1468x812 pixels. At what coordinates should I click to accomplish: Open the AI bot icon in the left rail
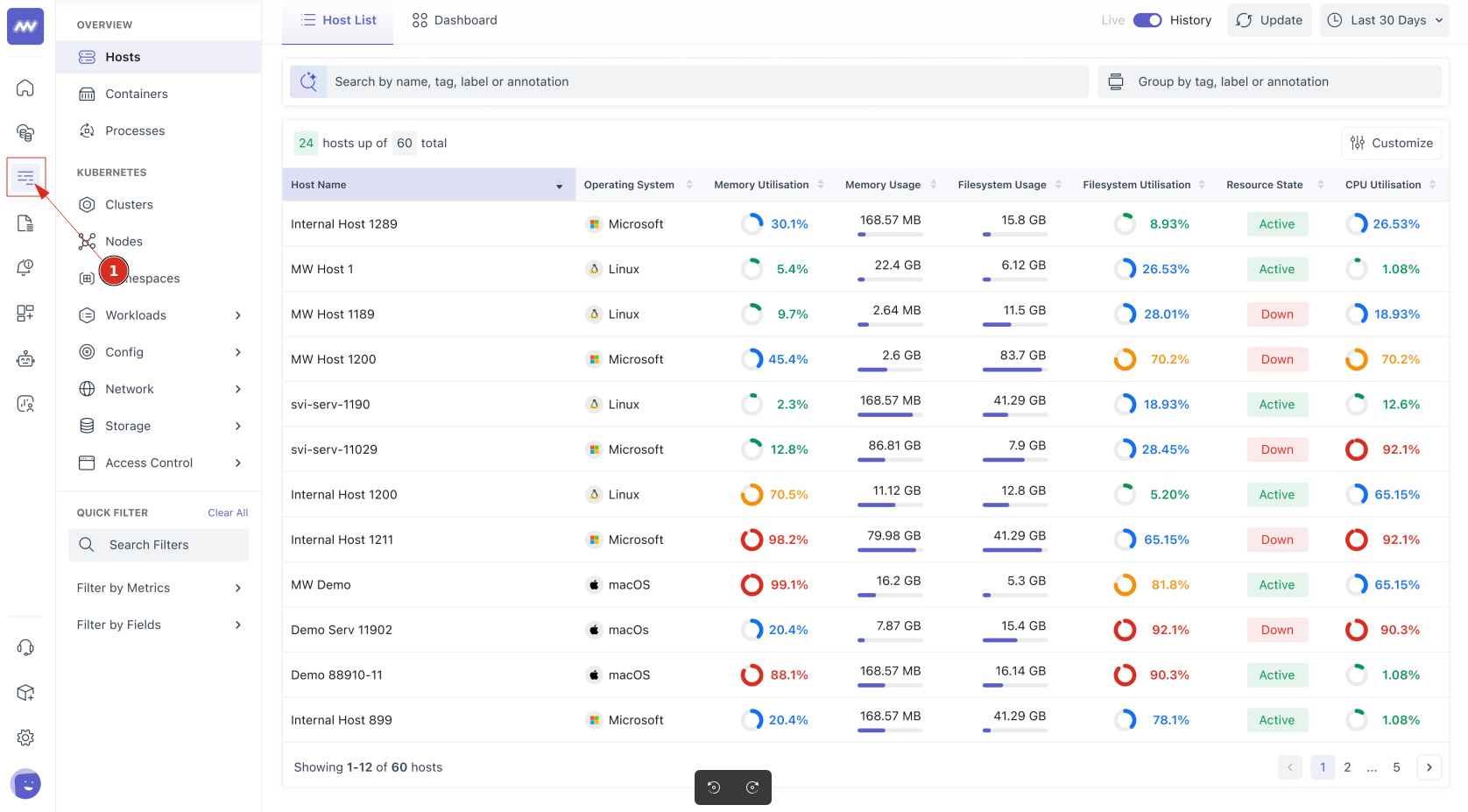tap(25, 358)
